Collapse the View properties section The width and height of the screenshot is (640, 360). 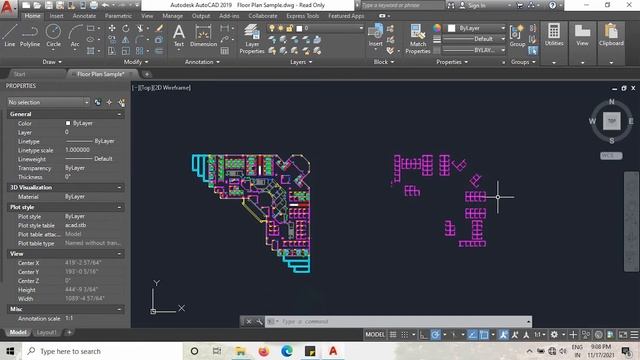pos(119,254)
